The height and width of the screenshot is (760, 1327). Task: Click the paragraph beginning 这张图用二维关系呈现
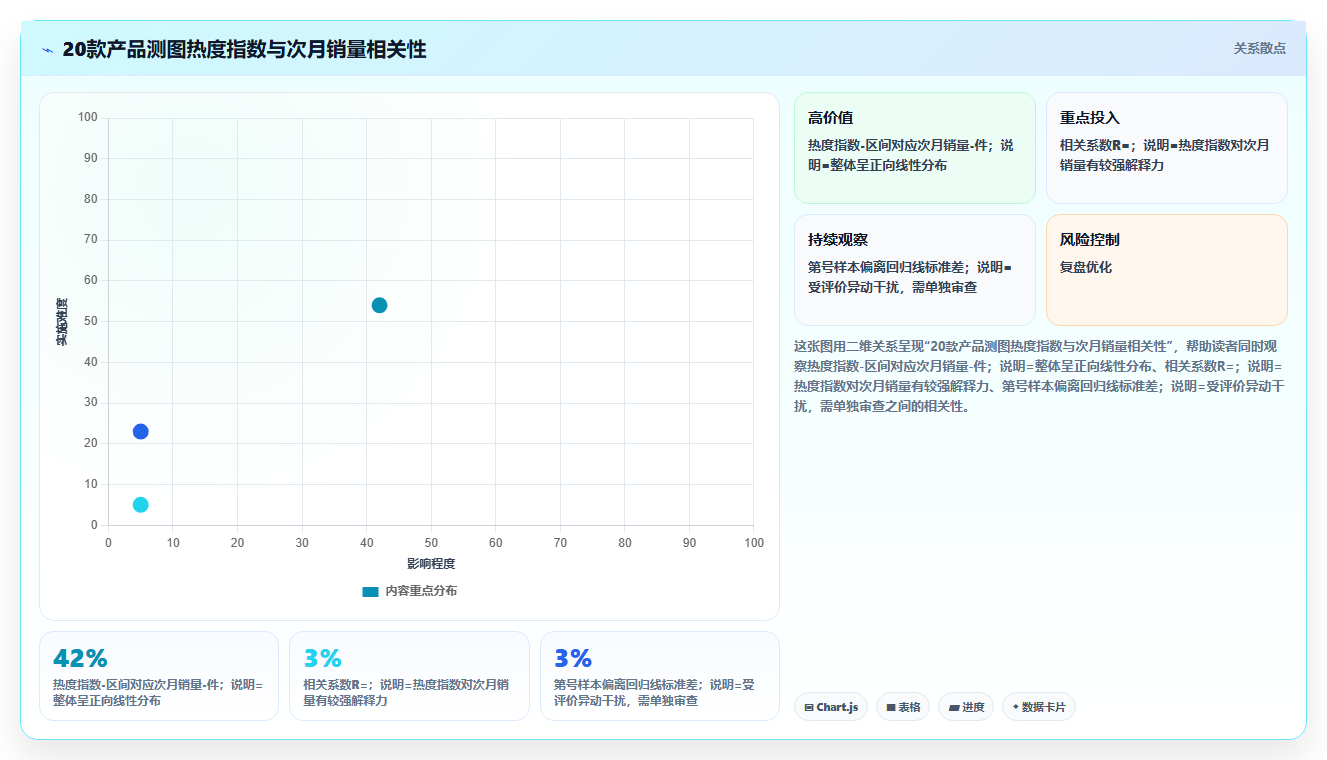(x=1038, y=376)
